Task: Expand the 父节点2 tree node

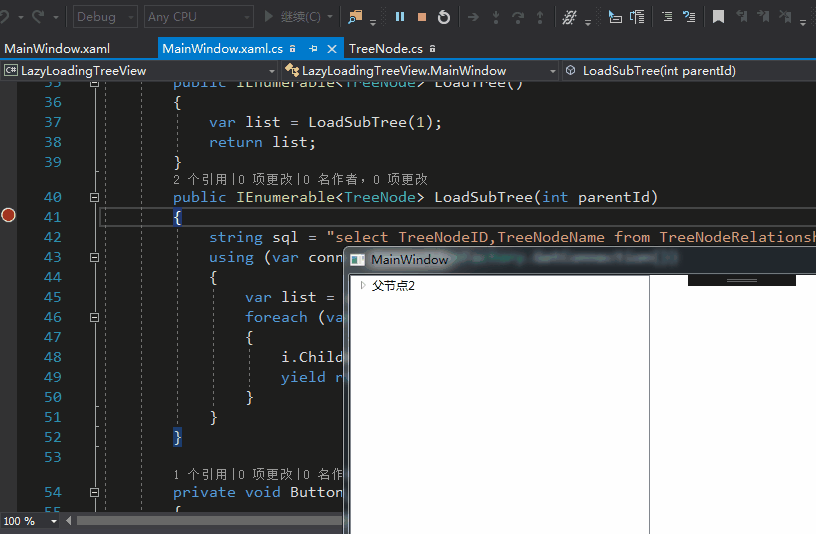Action: point(362,286)
